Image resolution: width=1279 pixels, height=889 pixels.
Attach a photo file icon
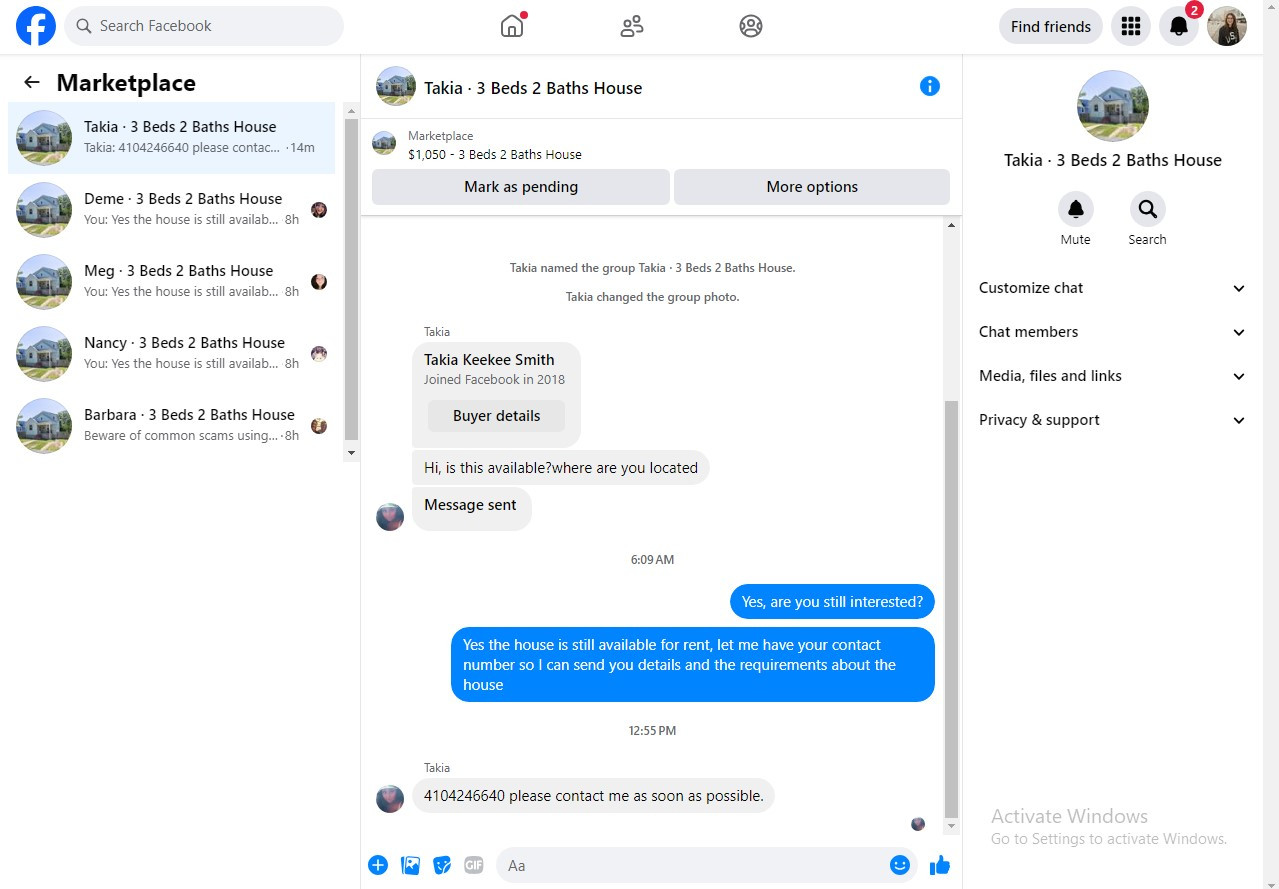coord(410,865)
